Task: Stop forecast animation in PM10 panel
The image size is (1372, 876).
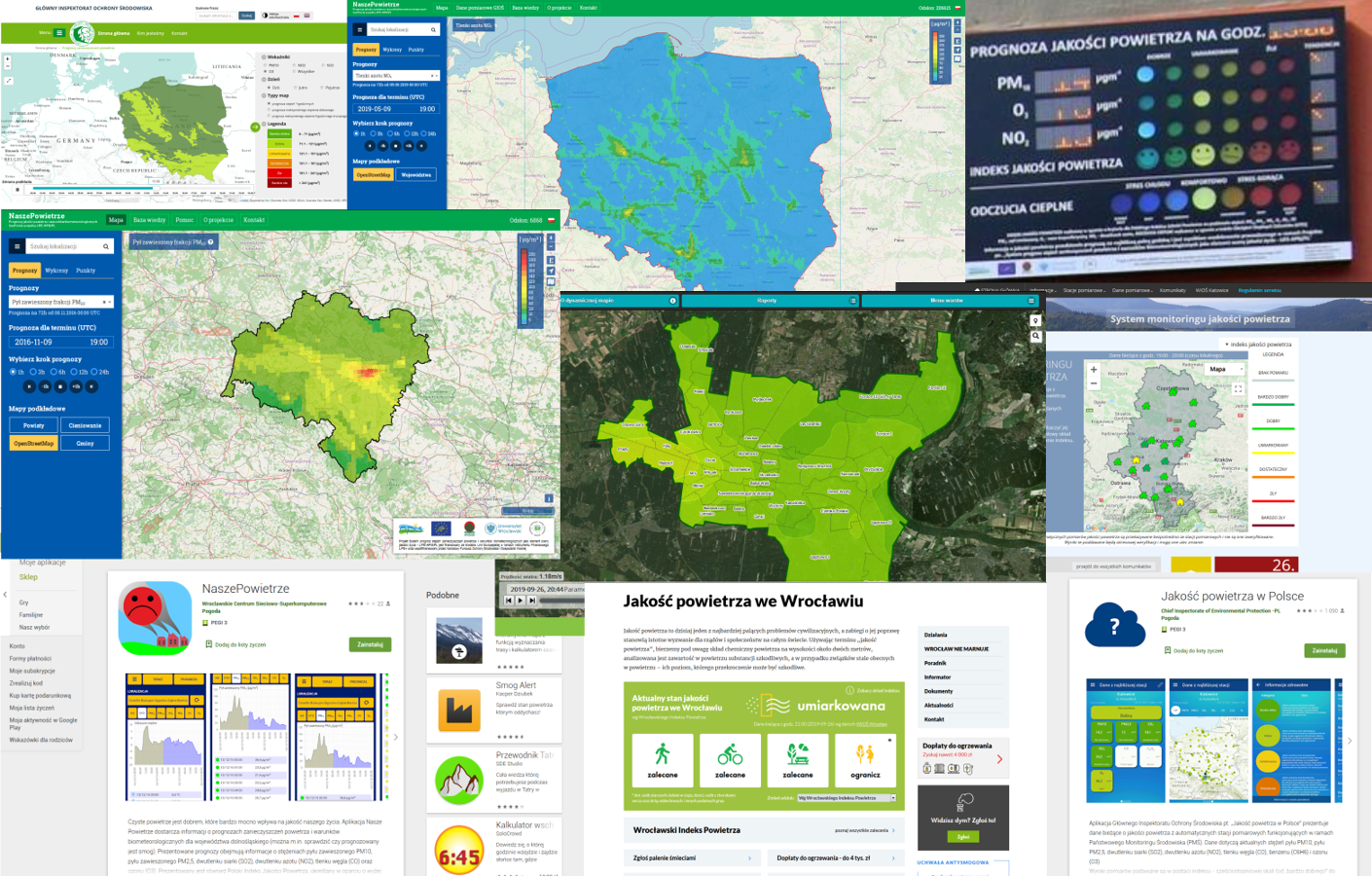Action: click(60, 386)
